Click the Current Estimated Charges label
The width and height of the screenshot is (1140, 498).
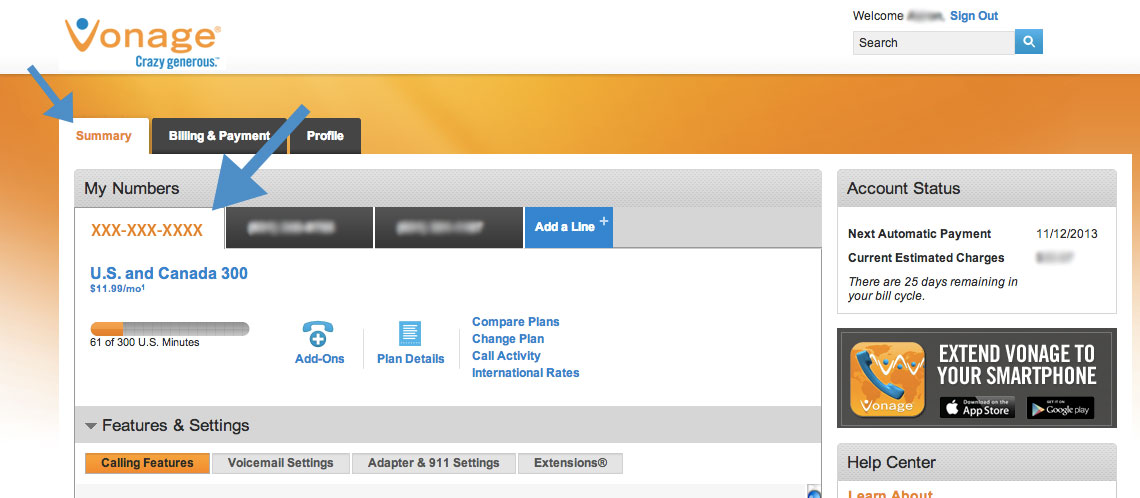926,258
